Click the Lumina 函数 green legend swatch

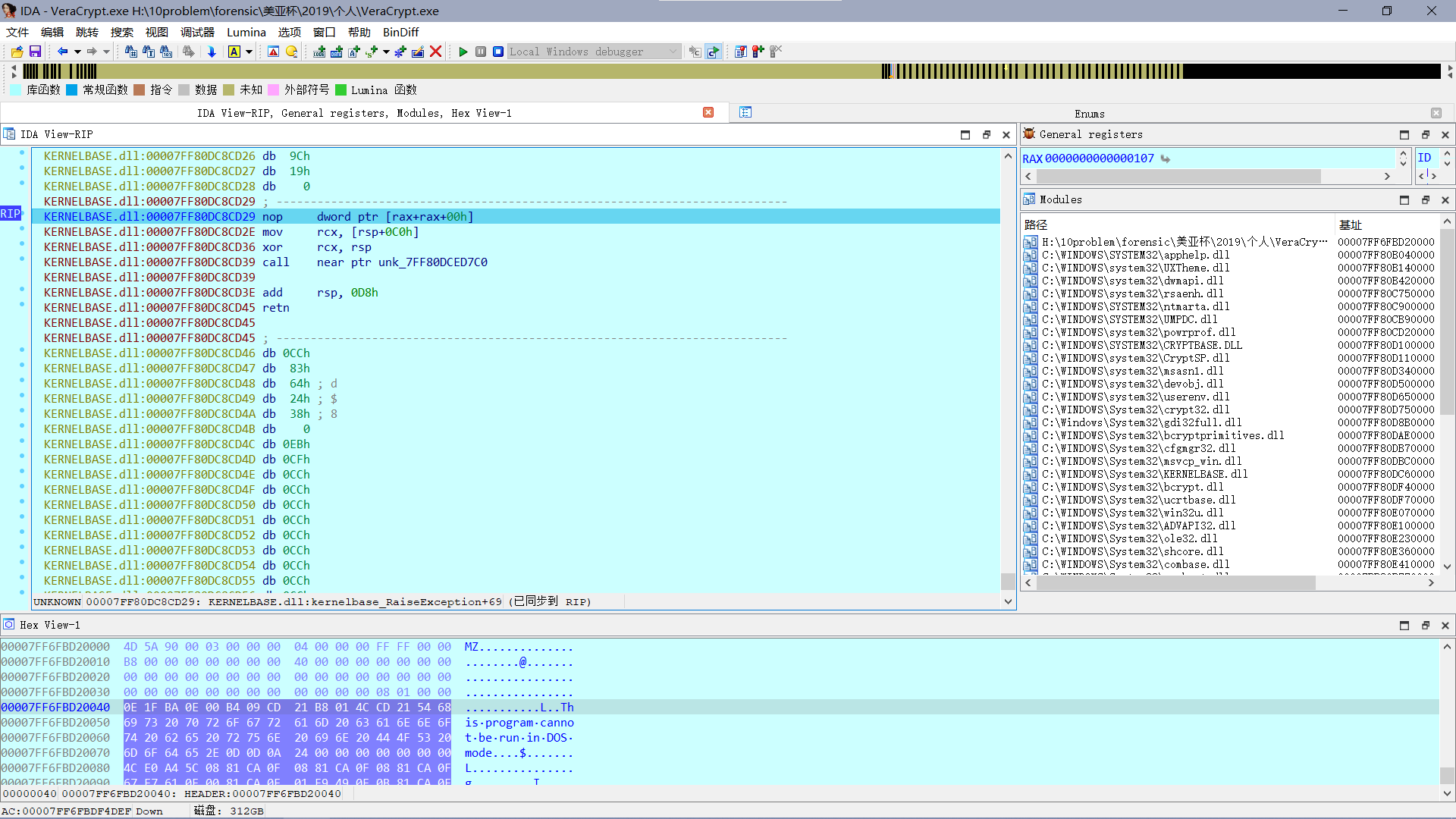pos(341,89)
